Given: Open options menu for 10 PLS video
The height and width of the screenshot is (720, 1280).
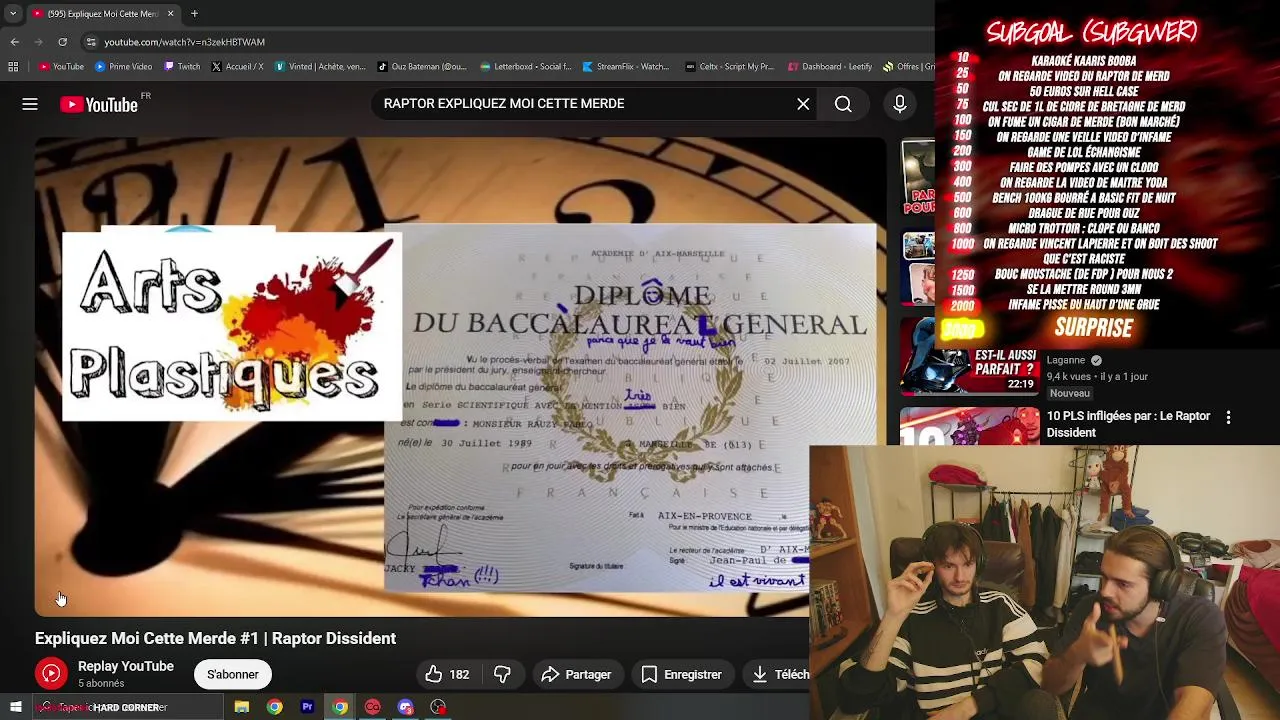Looking at the screenshot, I should pyautogui.click(x=1228, y=418).
